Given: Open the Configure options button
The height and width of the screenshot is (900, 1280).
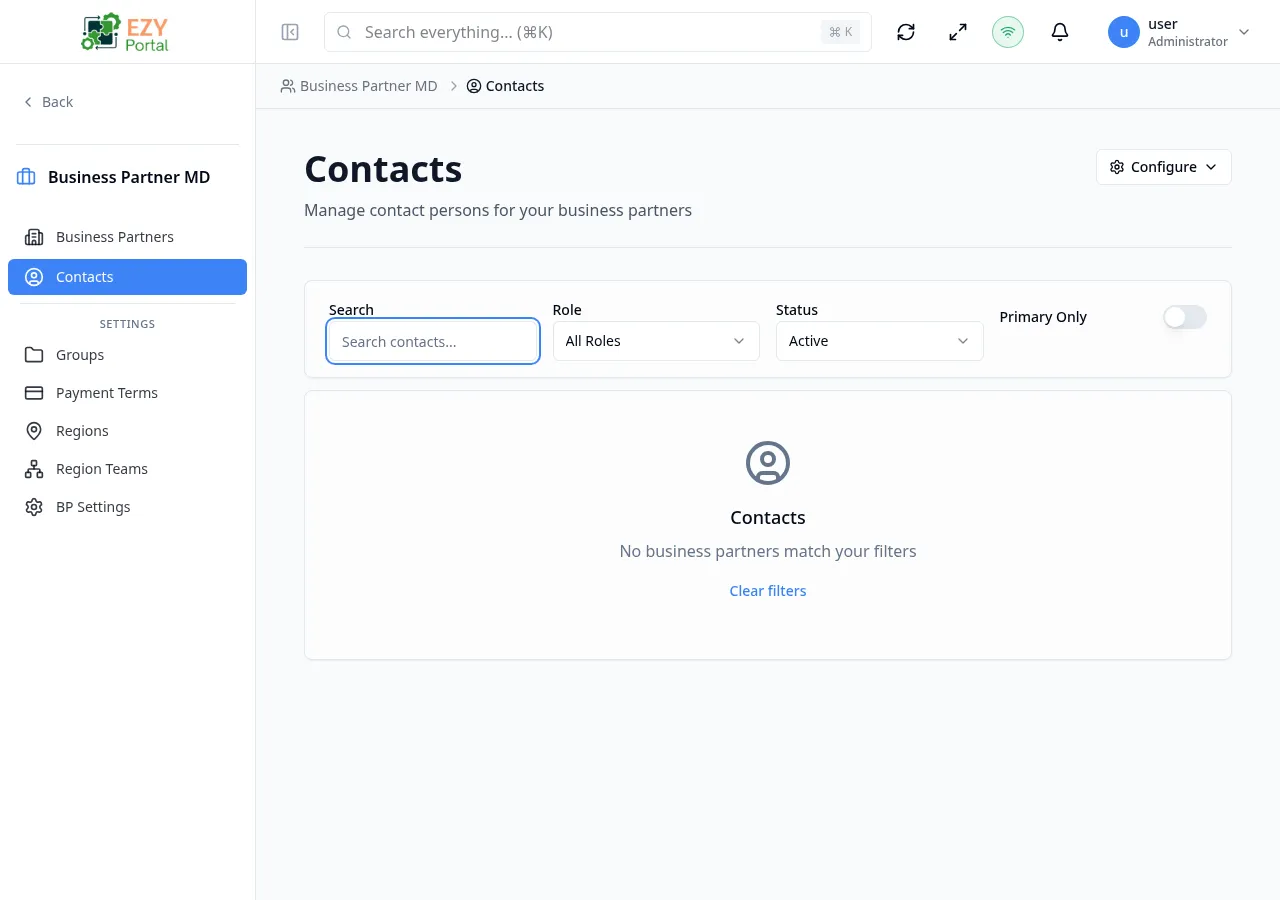Looking at the screenshot, I should (x=1163, y=166).
